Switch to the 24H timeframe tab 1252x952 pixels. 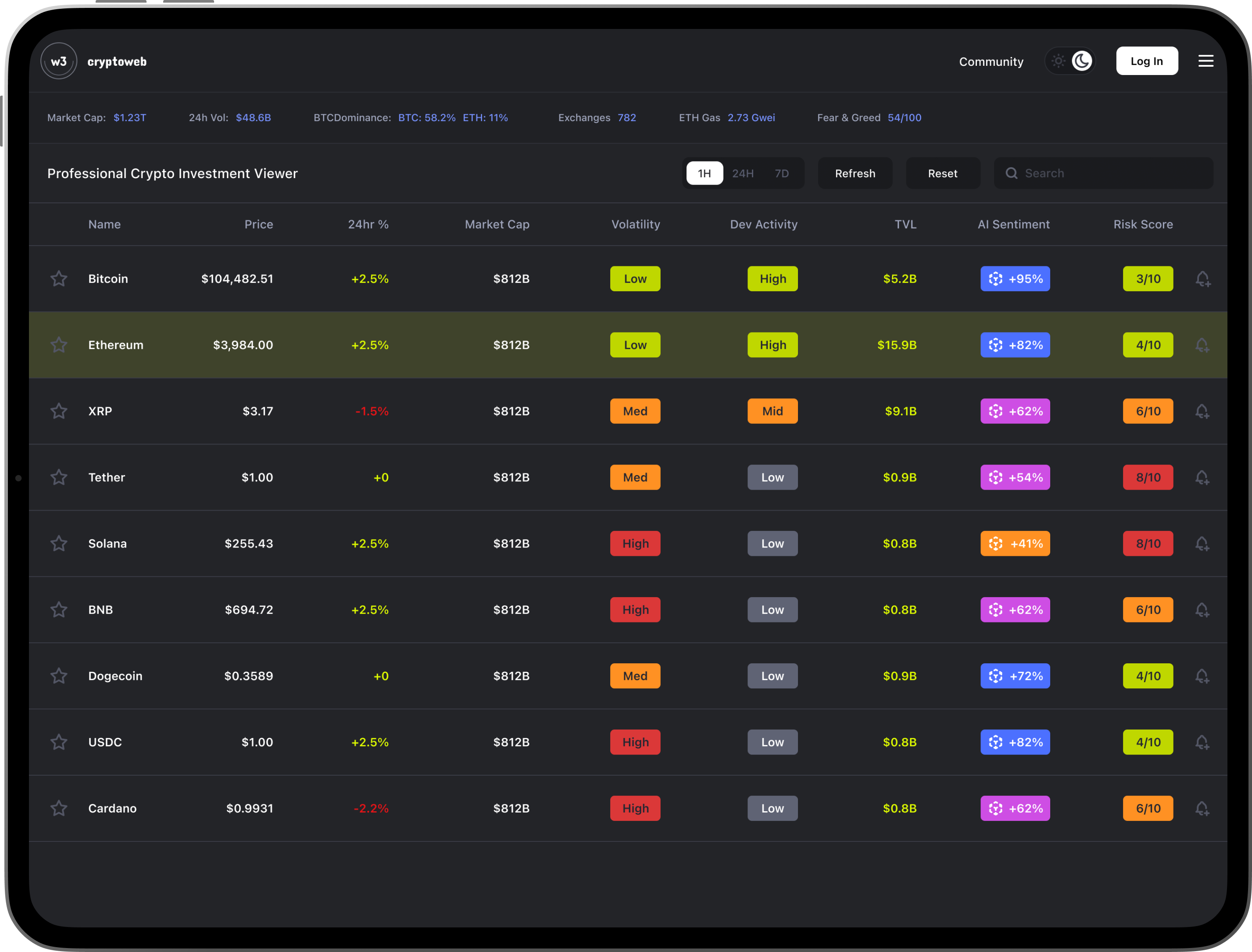pyautogui.click(x=742, y=173)
